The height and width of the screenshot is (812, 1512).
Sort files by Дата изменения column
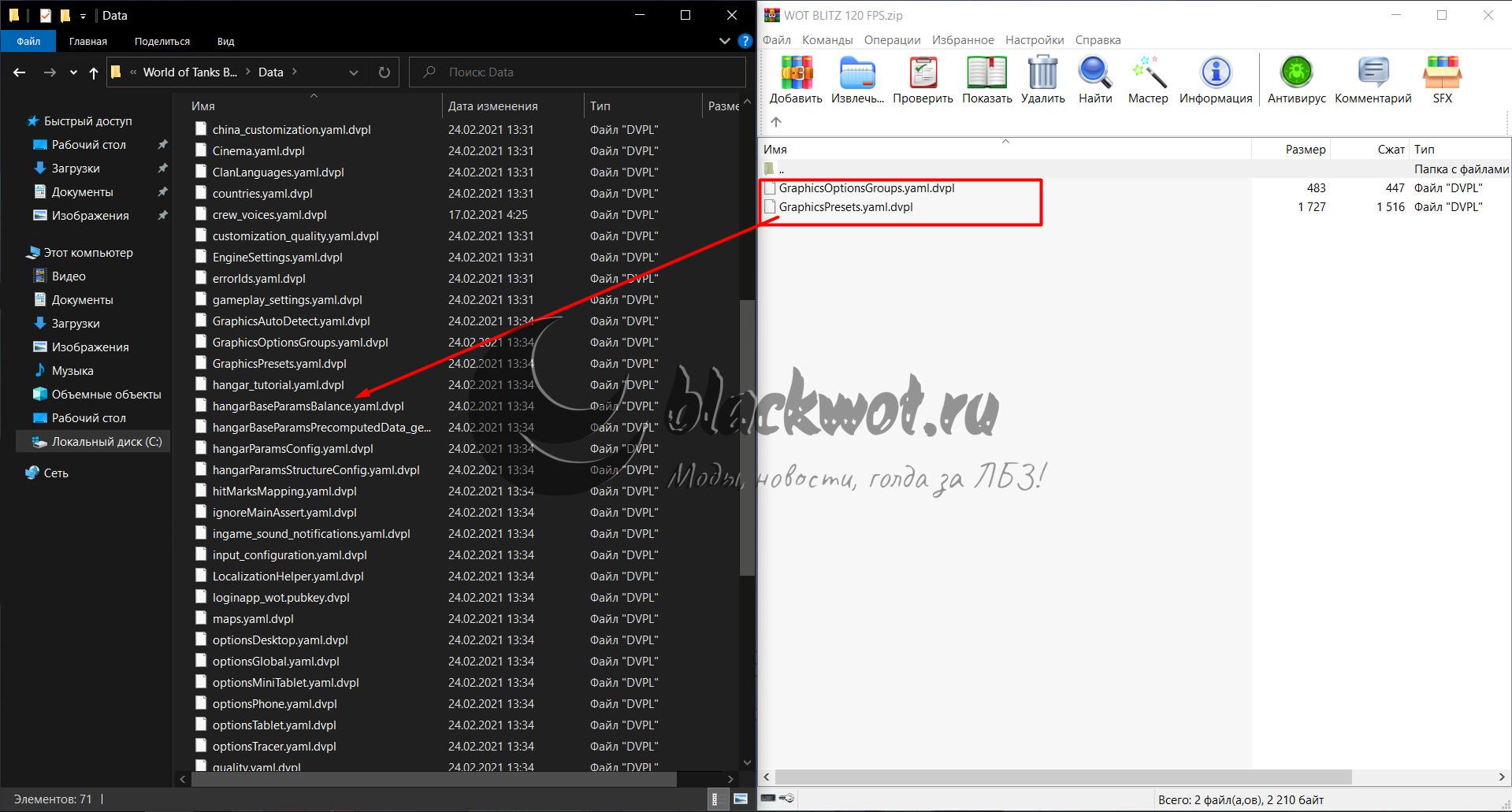pos(493,106)
